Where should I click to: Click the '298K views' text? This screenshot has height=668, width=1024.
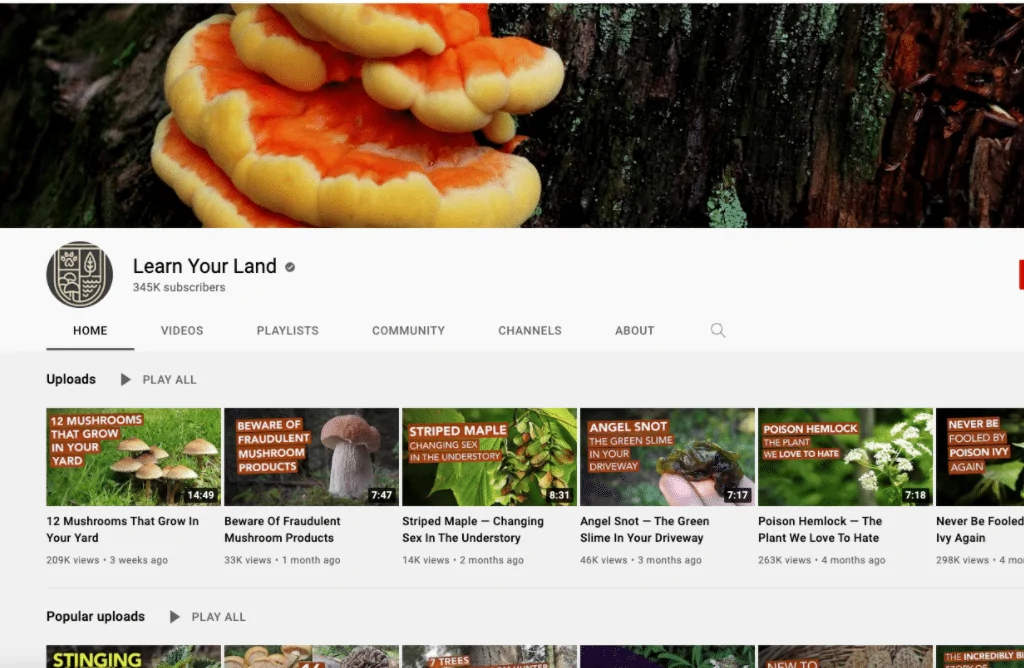click(962, 560)
